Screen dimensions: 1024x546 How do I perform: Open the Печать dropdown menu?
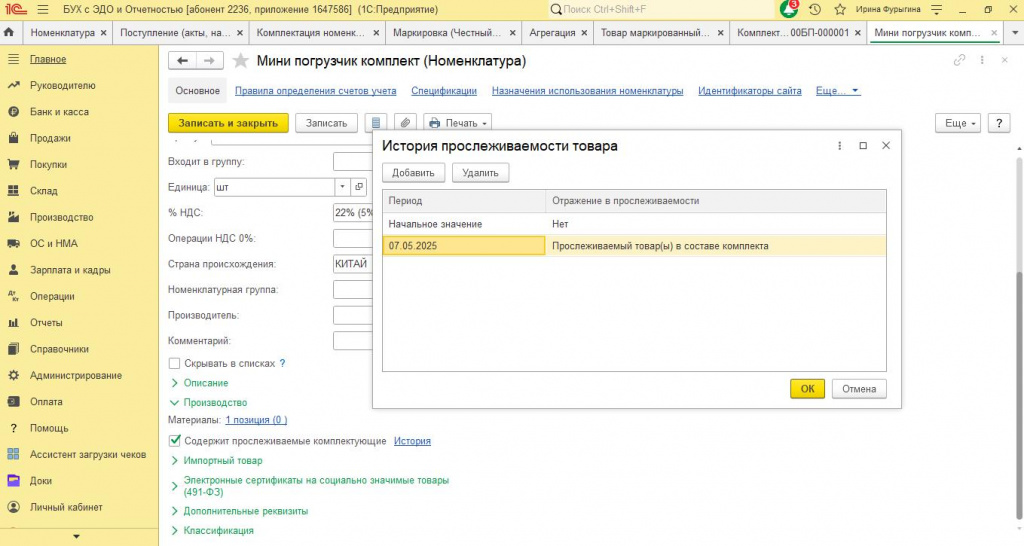pyautogui.click(x=458, y=123)
